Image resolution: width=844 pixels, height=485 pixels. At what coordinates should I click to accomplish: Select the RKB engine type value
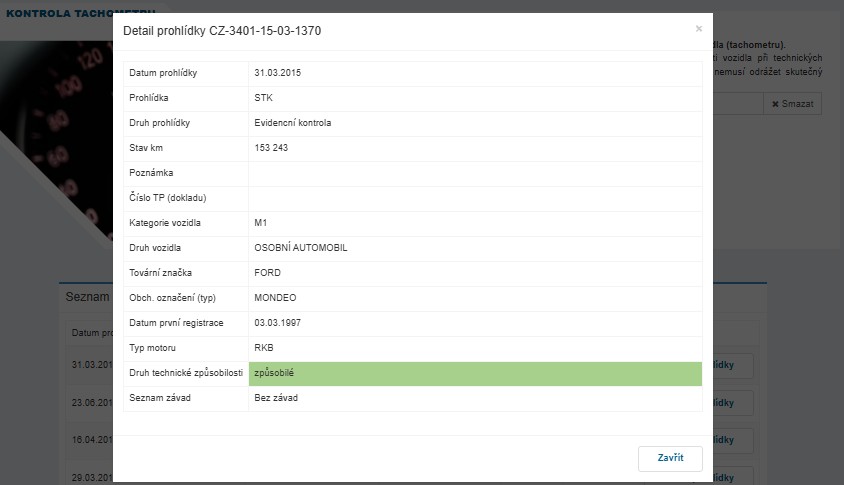(264, 348)
